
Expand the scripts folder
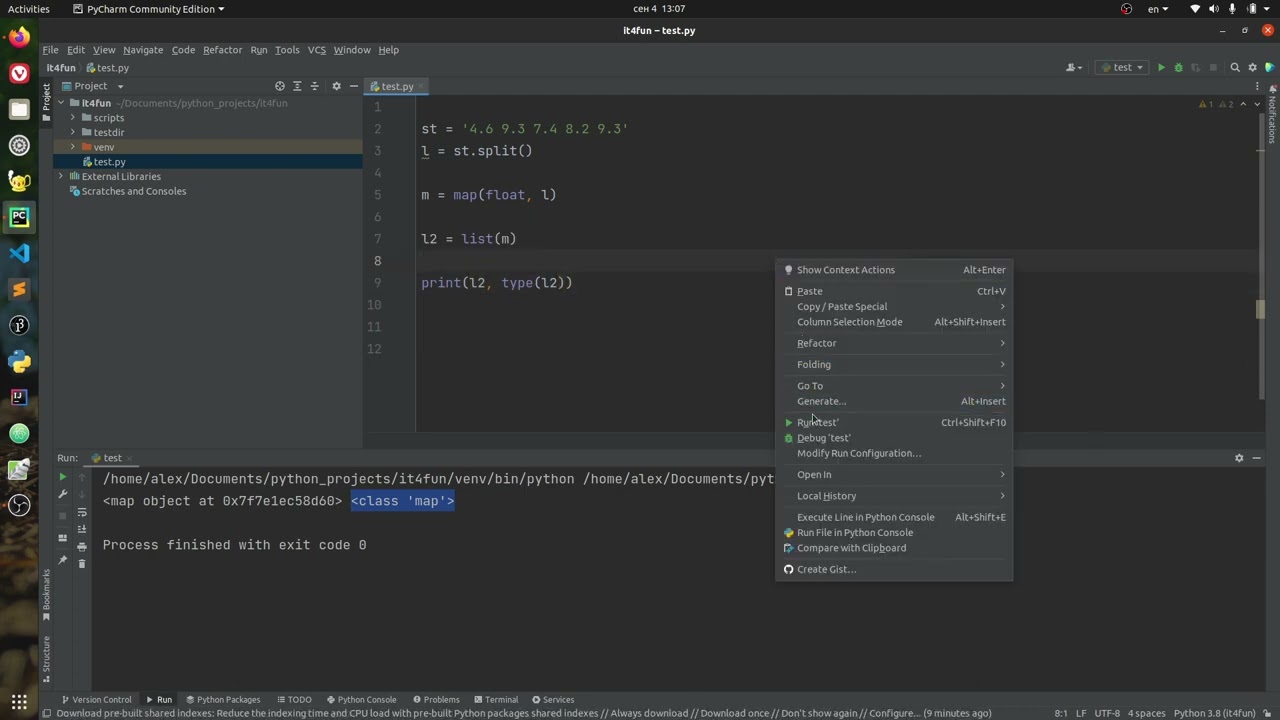coord(72,118)
